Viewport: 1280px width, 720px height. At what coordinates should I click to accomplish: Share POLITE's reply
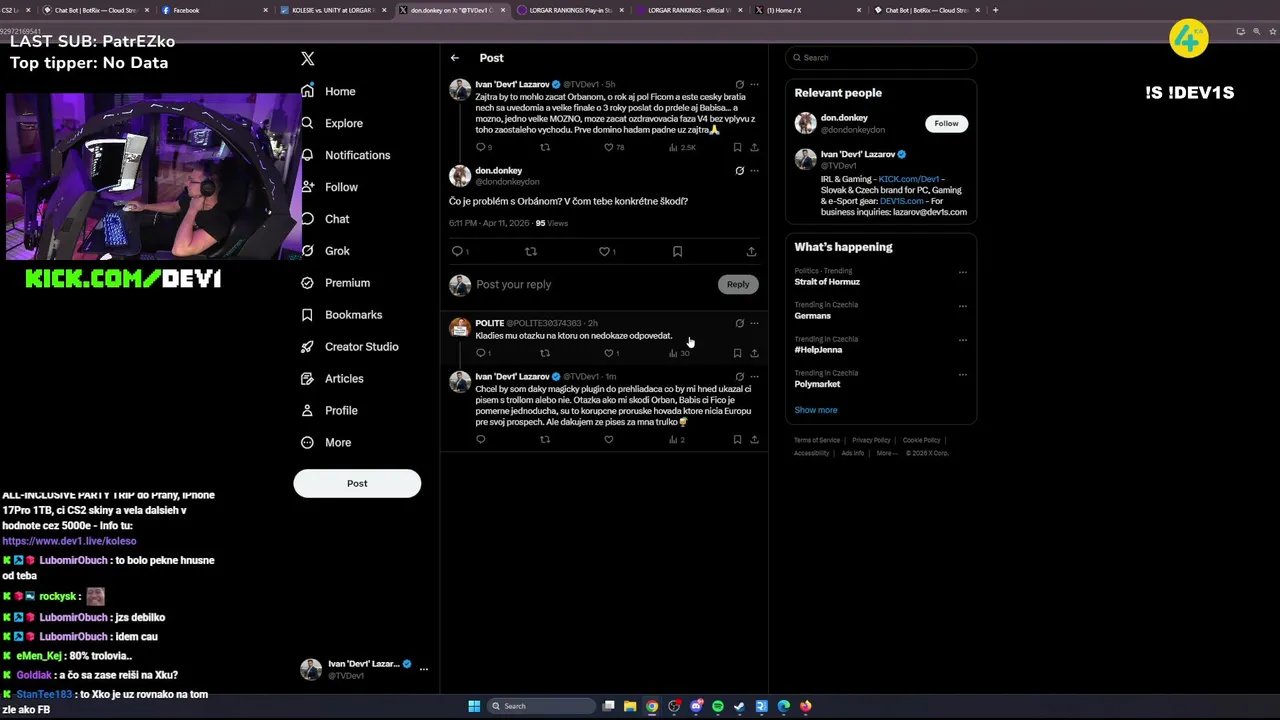754,353
